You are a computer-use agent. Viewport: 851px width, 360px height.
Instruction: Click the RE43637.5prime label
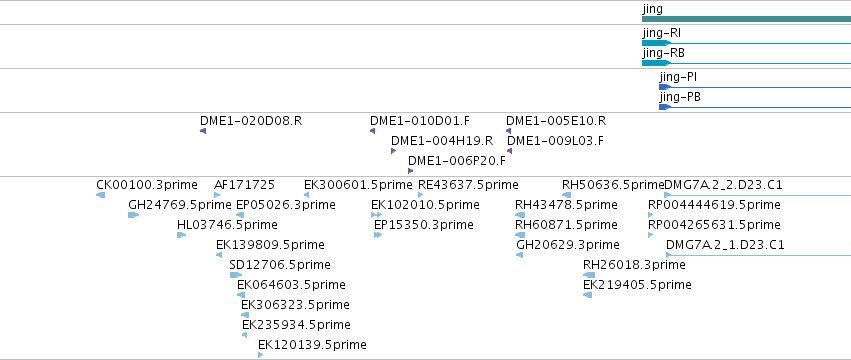468,185
